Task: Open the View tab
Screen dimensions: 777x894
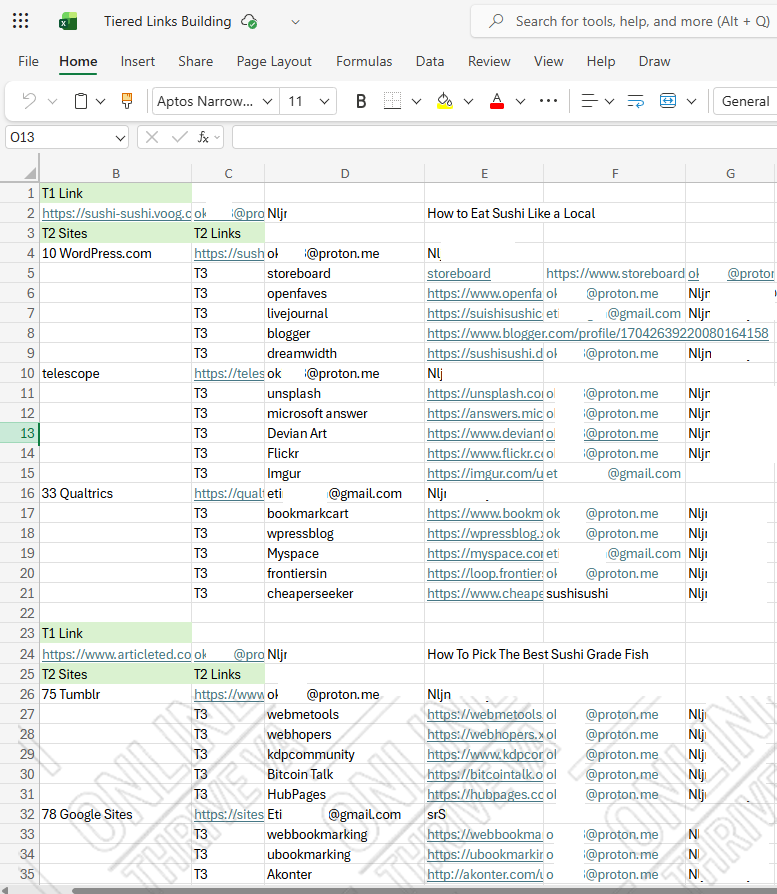Action: pyautogui.click(x=548, y=61)
